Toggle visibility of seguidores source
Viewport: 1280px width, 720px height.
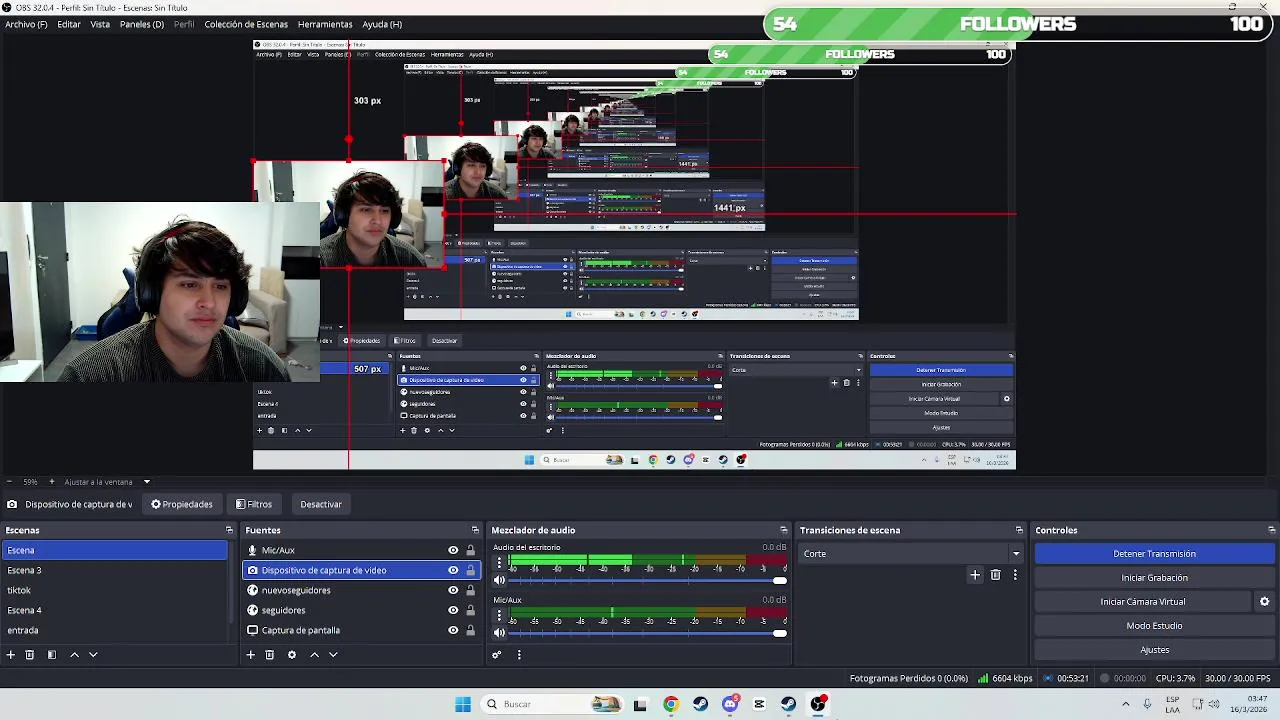453,610
